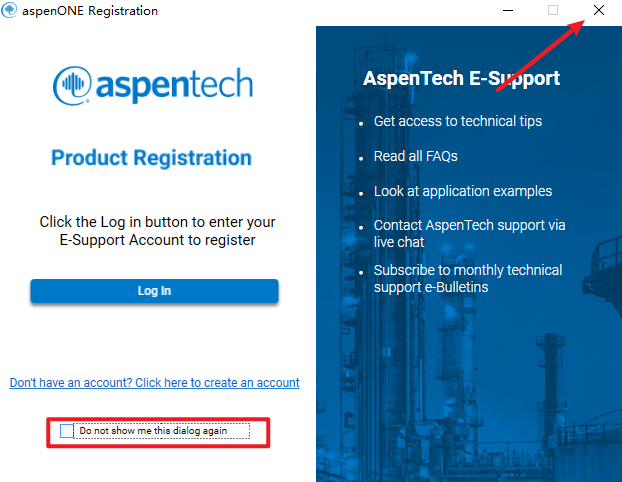The width and height of the screenshot is (622, 482).
Task: Click 'Look at application examples' item
Action: click(x=462, y=191)
